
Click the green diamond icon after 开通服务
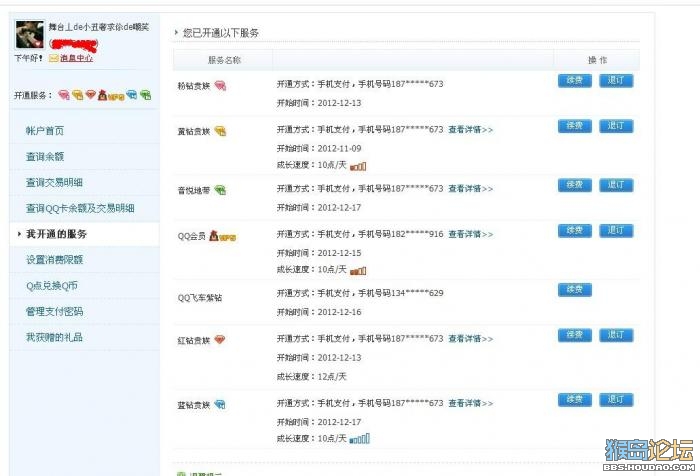pyautogui.click(x=146, y=95)
